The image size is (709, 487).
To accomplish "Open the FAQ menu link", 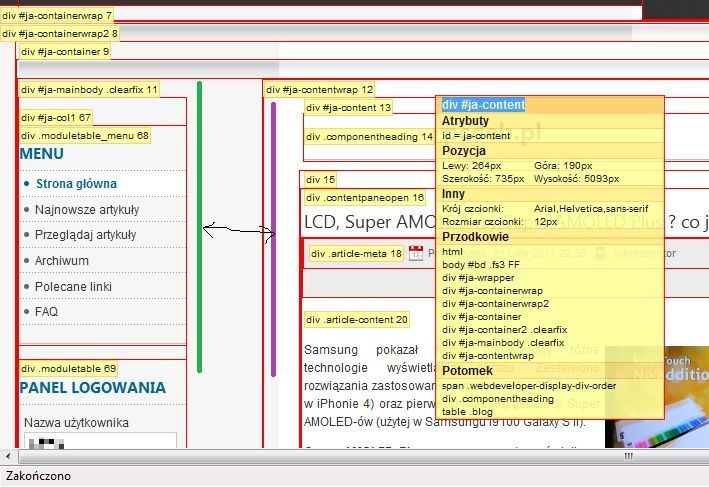I will (46, 312).
